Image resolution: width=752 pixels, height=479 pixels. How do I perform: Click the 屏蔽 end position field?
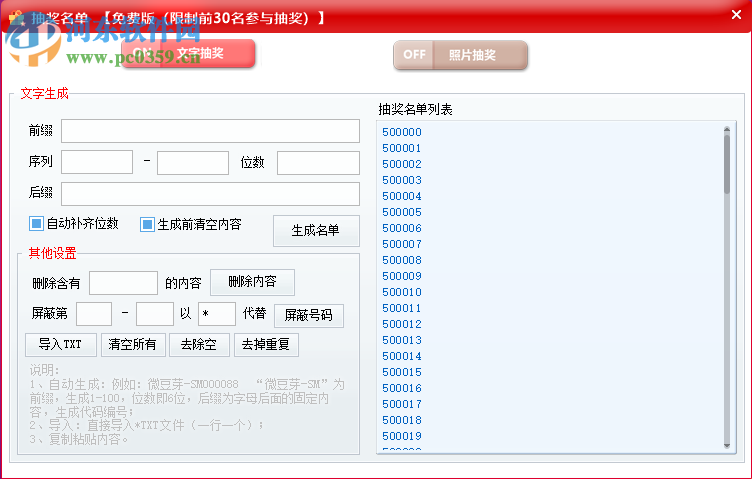pos(154,314)
